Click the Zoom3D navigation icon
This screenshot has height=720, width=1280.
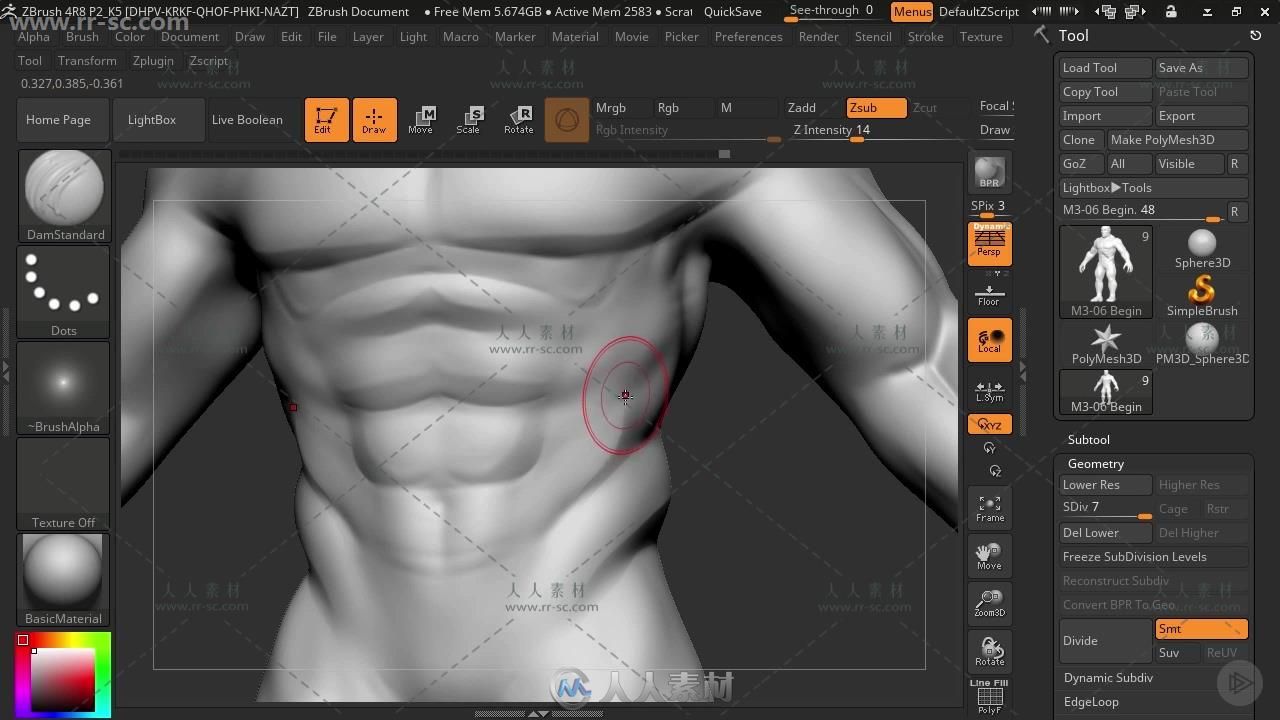coord(989,603)
